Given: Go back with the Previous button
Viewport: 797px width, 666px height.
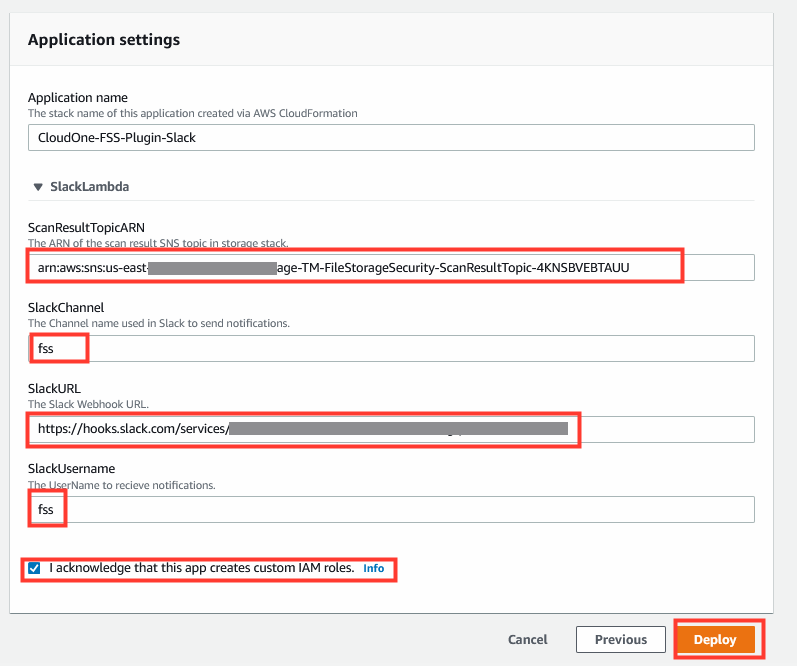Looking at the screenshot, I should tap(621, 640).
